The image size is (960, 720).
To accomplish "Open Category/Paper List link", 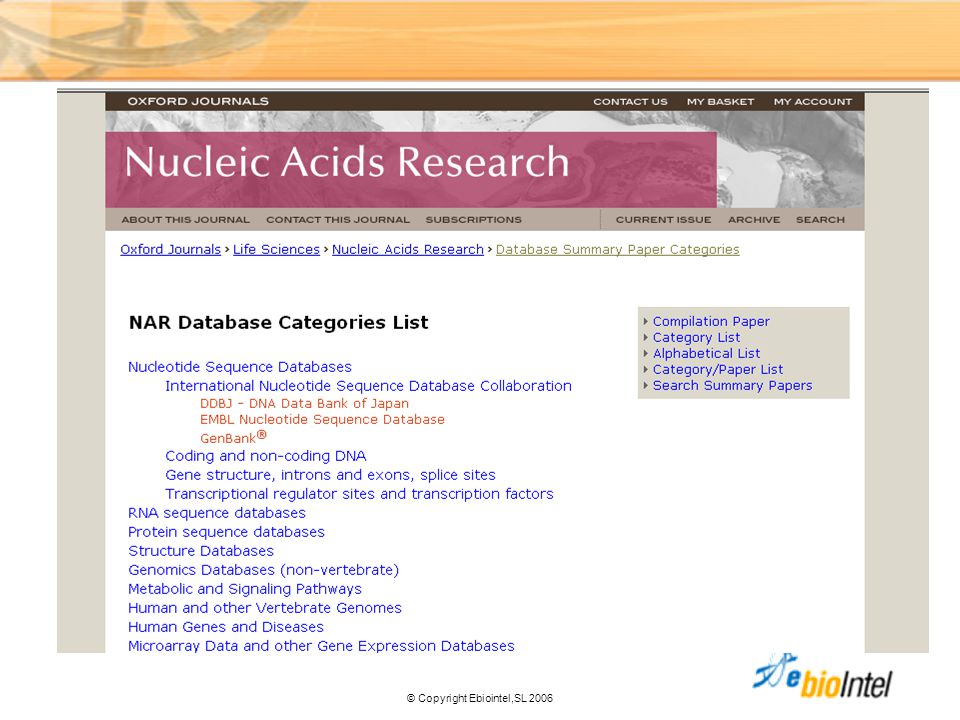I will [x=718, y=369].
